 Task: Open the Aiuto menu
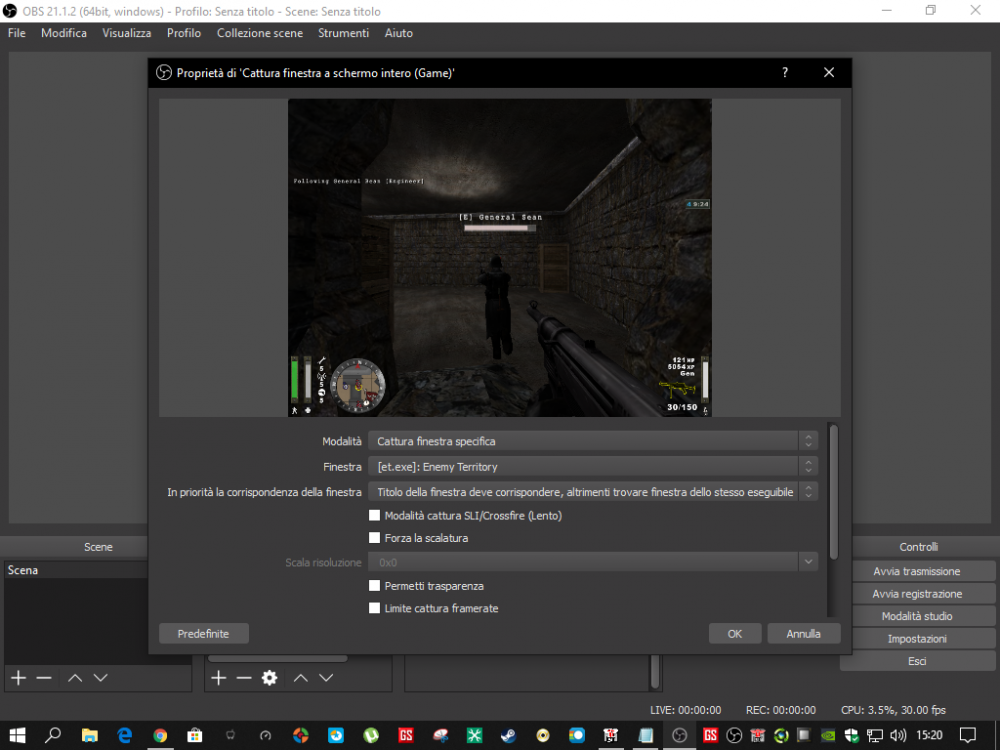click(399, 33)
